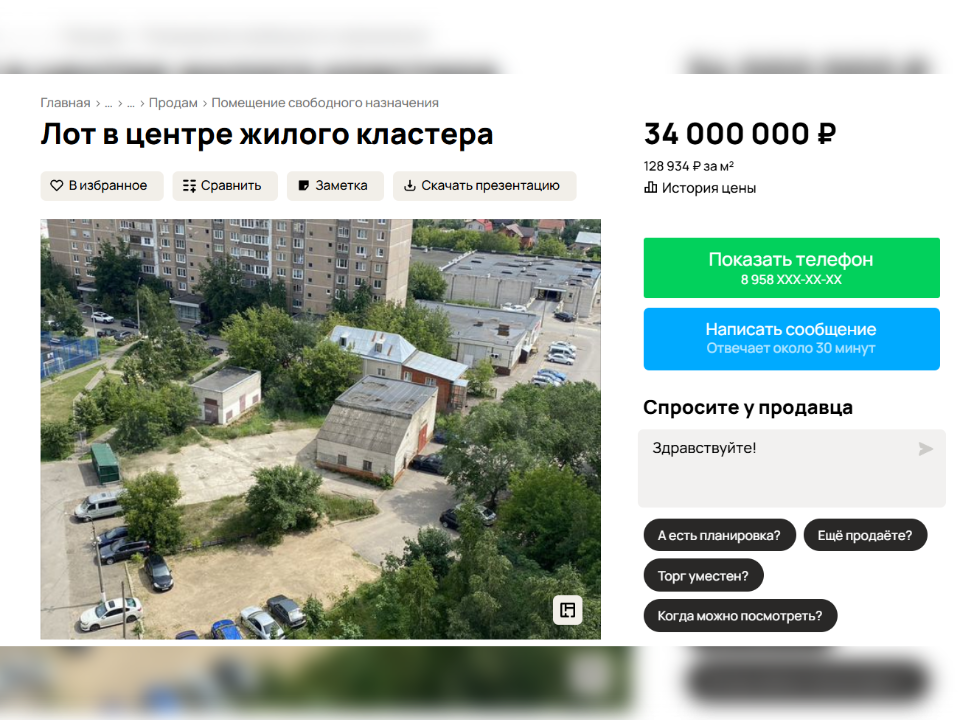Select quick question 'Торг уместен?'
Image resolution: width=960 pixels, height=720 pixels.
(703, 576)
